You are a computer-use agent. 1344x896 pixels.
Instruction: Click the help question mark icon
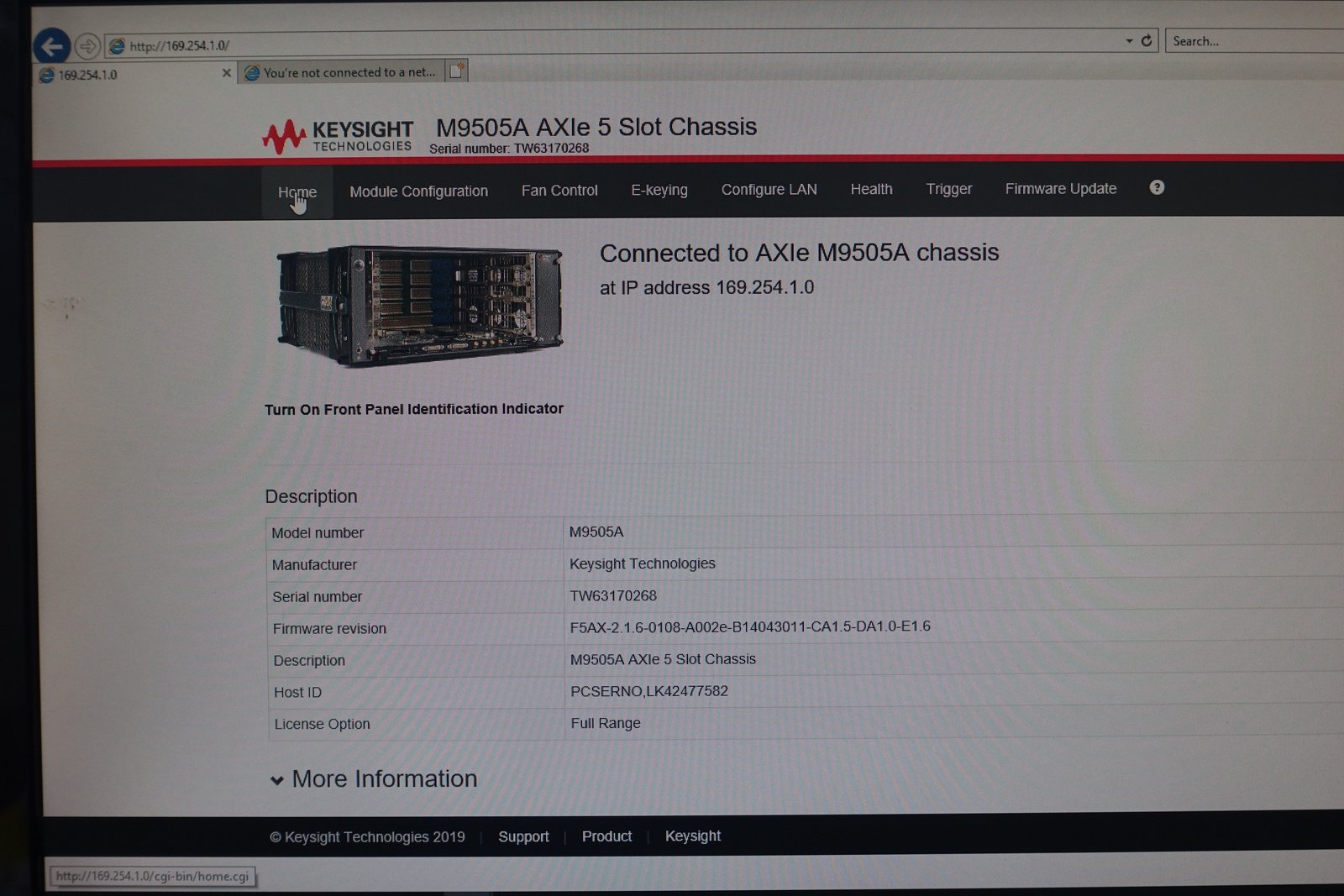(x=1157, y=187)
